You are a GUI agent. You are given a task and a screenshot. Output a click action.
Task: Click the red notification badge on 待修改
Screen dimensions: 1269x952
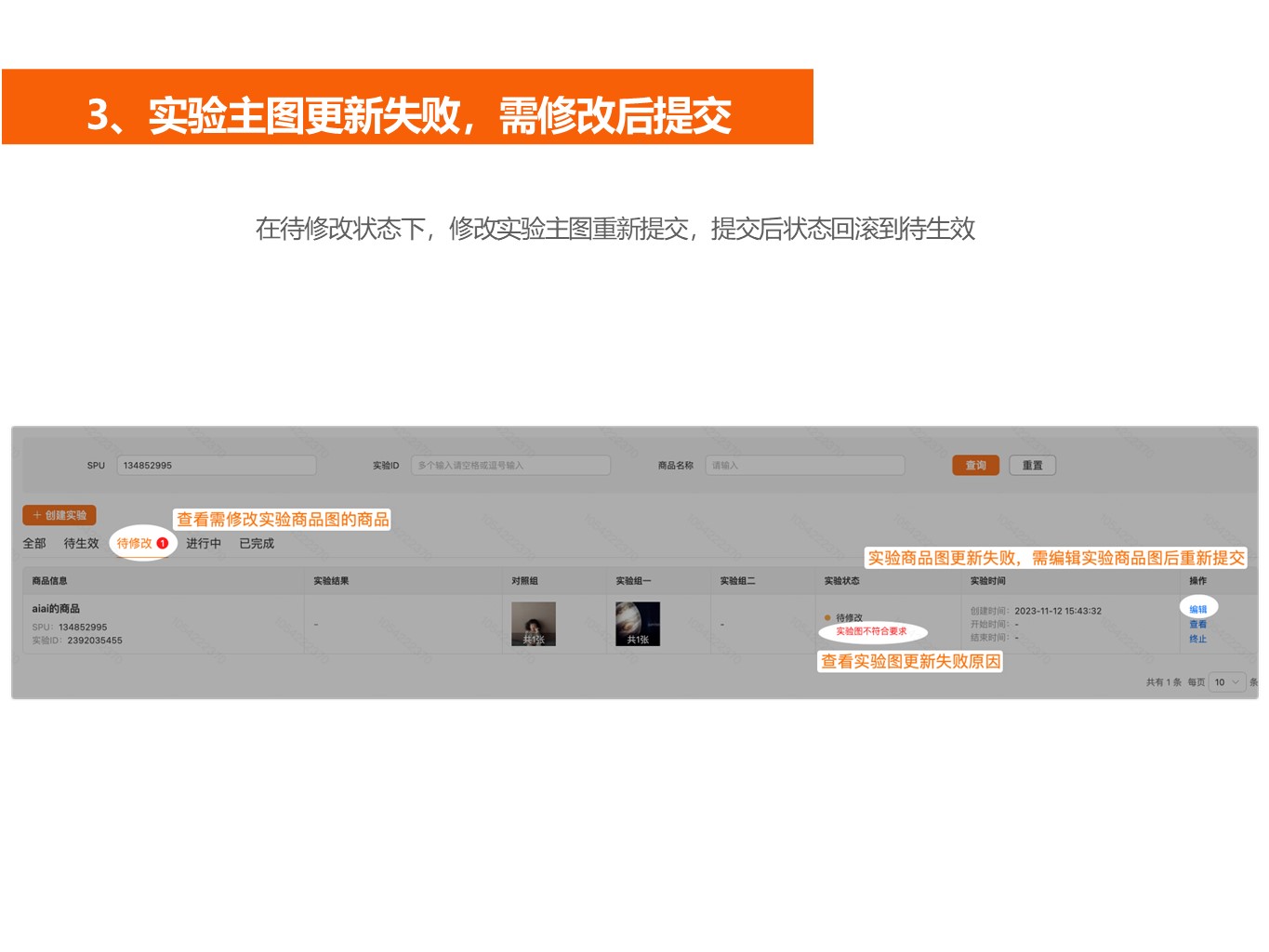tap(163, 543)
